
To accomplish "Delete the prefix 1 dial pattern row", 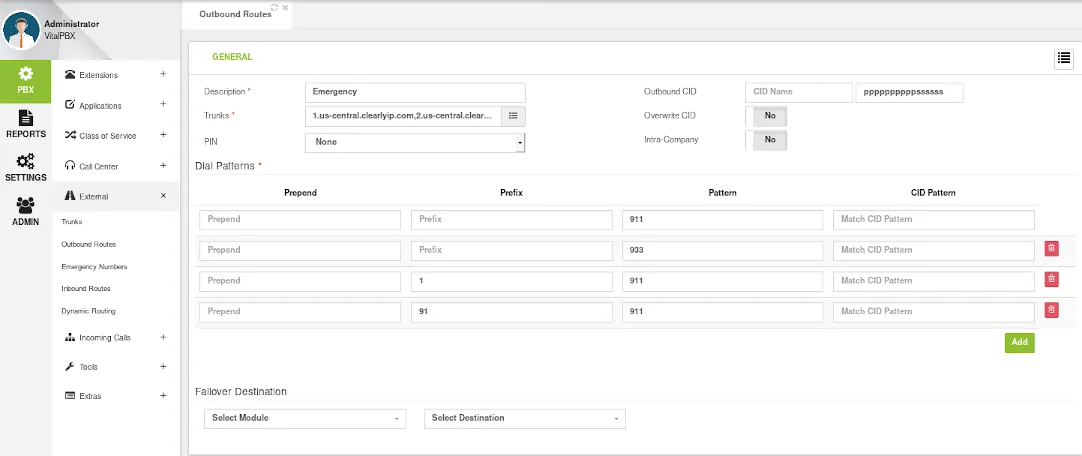I will point(1051,279).
